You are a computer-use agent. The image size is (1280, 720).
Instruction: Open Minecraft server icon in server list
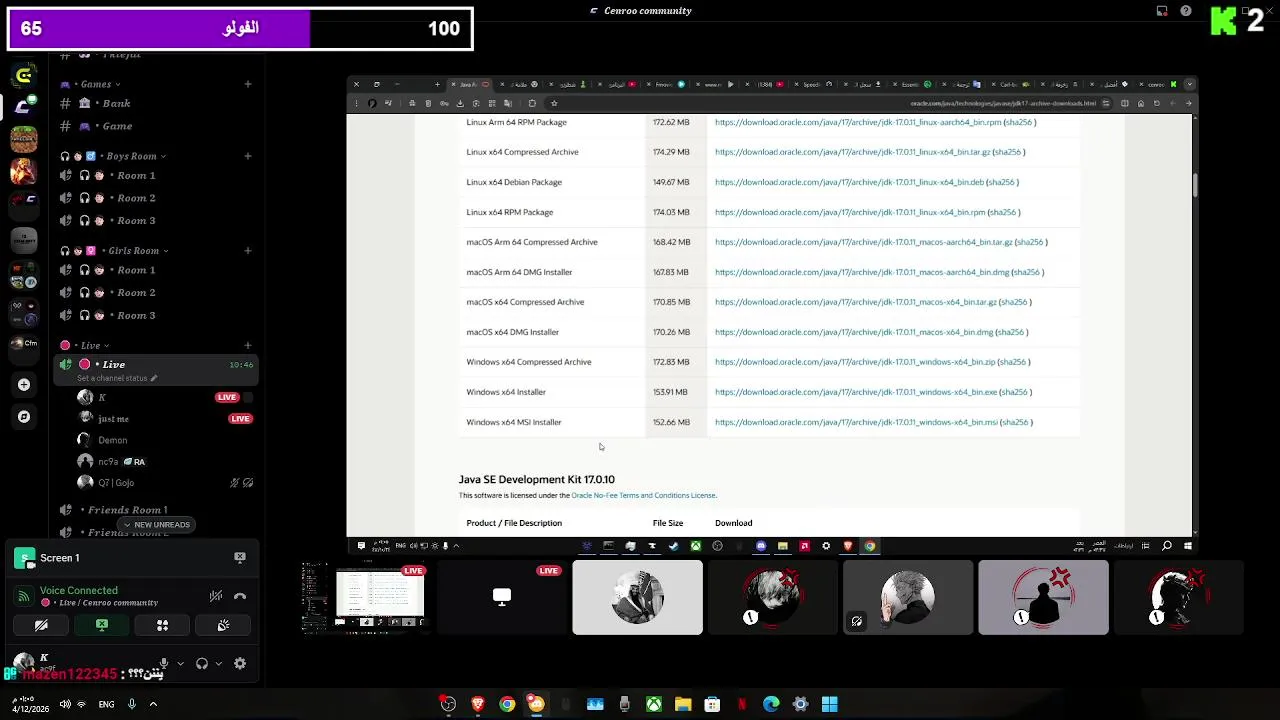tap(24, 139)
